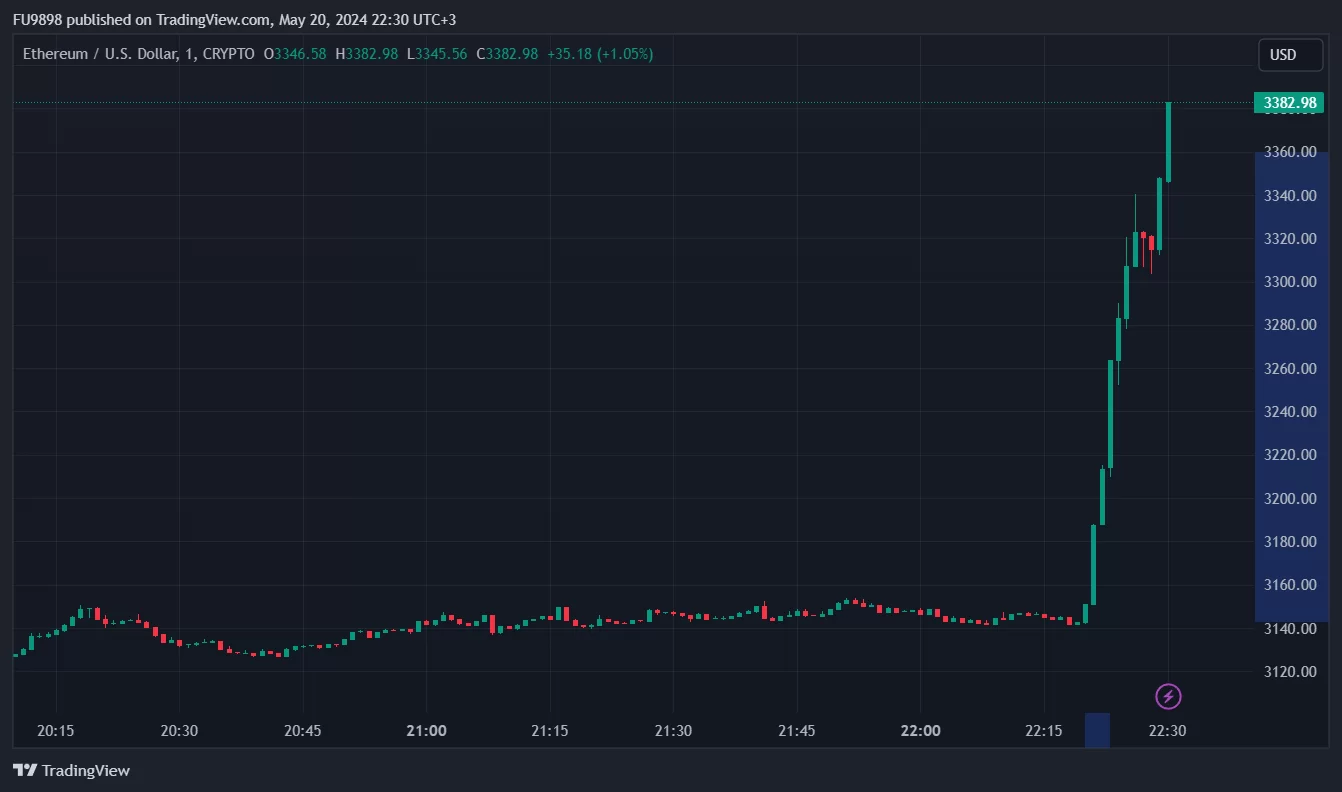The width and height of the screenshot is (1342, 792).
Task: Click the 22:00 label on time axis
Action: (x=920, y=731)
